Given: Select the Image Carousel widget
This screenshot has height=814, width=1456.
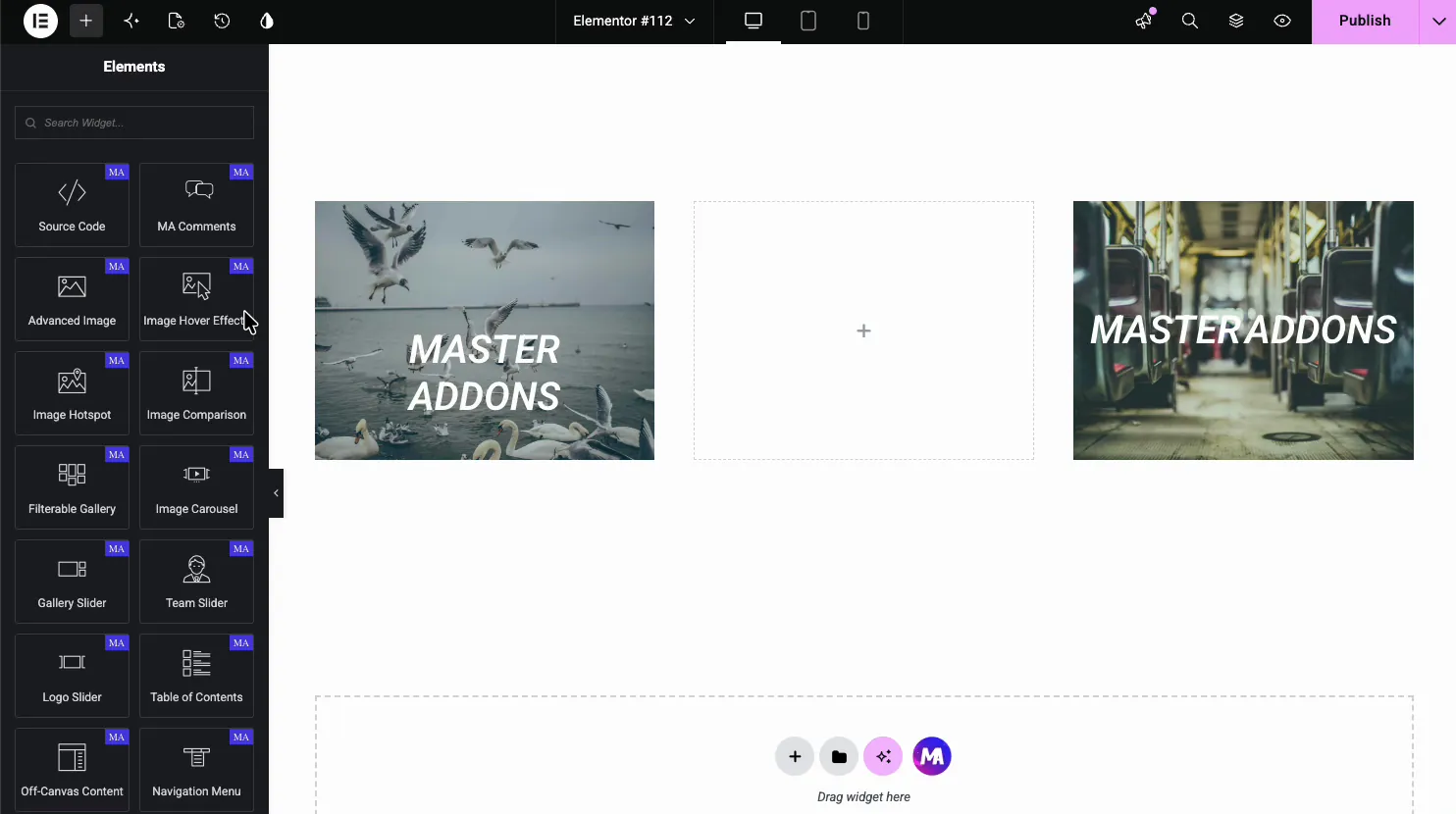Looking at the screenshot, I should pyautogui.click(x=196, y=486).
